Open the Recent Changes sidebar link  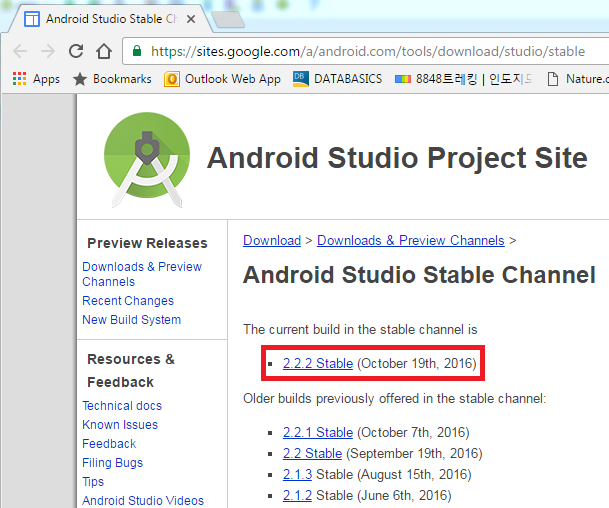pos(128,301)
